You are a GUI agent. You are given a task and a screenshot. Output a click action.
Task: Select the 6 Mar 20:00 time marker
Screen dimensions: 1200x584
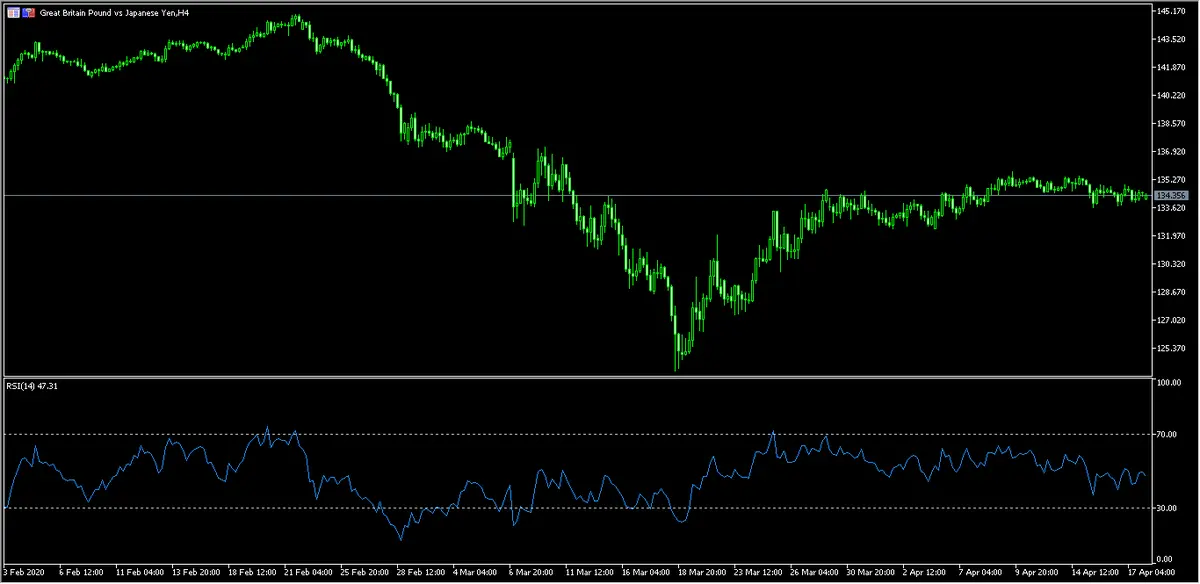(x=531, y=574)
